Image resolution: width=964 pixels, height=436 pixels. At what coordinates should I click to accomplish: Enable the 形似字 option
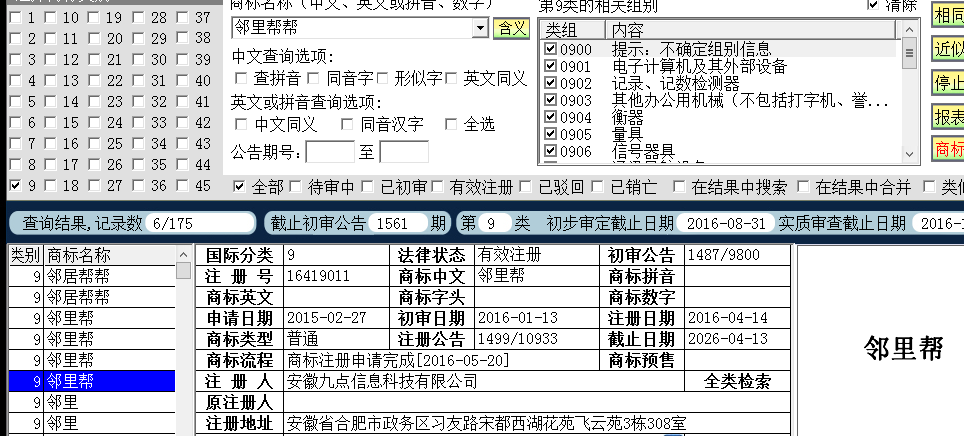click(382, 78)
